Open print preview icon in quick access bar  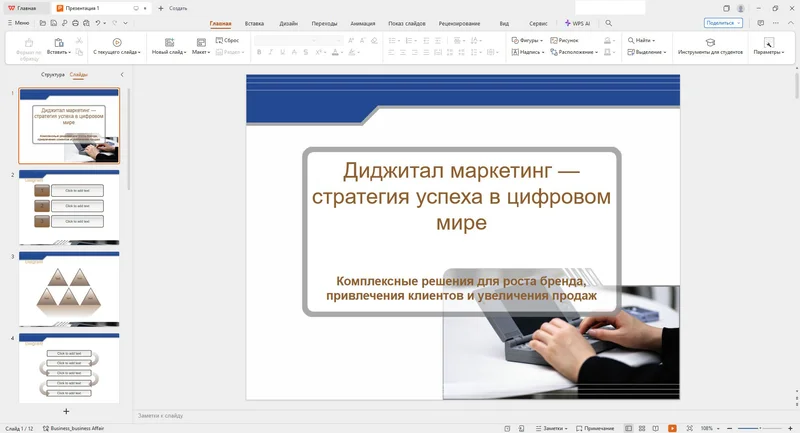point(86,23)
